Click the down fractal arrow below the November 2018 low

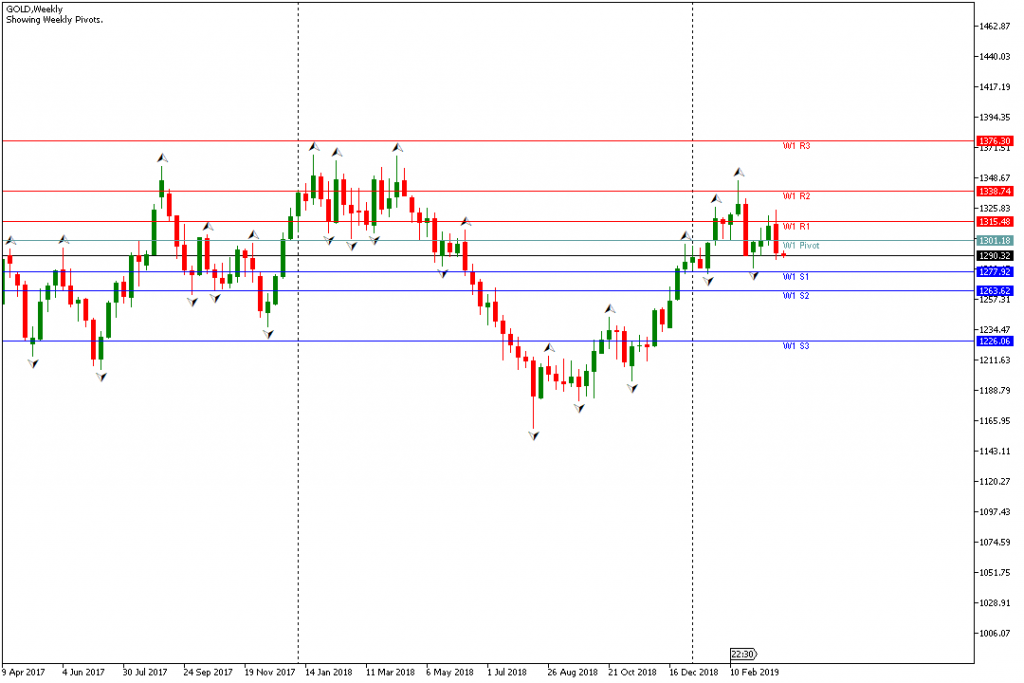pyautogui.click(x=633, y=387)
